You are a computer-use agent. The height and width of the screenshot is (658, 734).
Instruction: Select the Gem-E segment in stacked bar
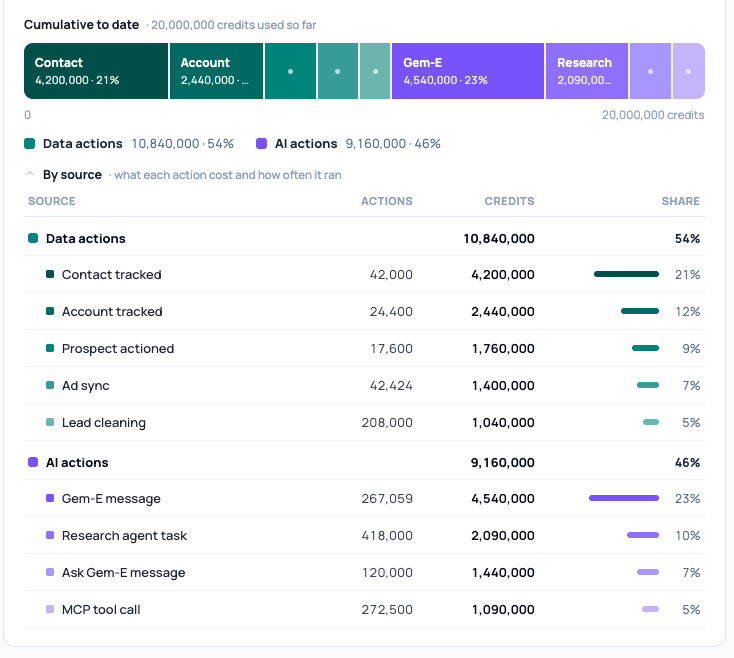468,71
